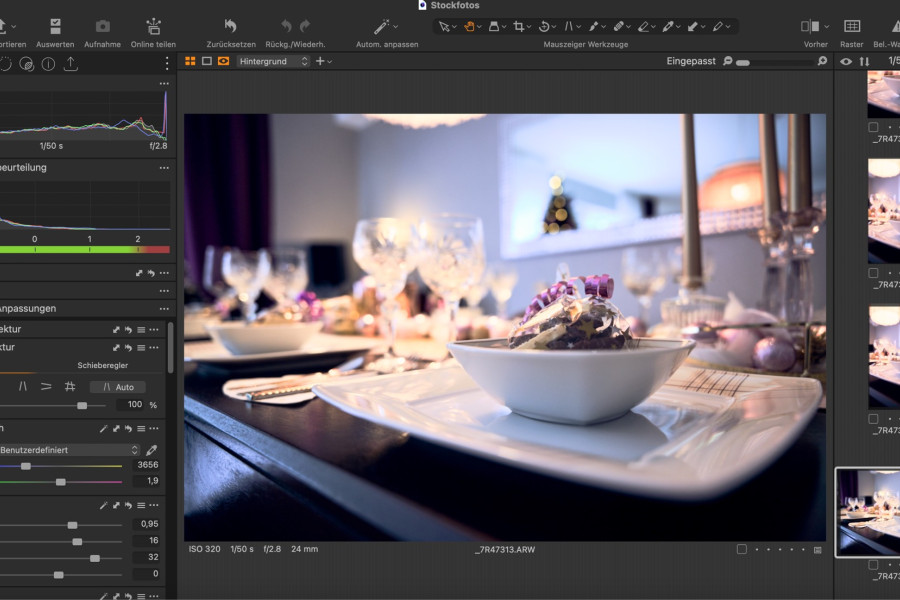Click the Rückg. undo arrow button
900x600 pixels.
287,27
